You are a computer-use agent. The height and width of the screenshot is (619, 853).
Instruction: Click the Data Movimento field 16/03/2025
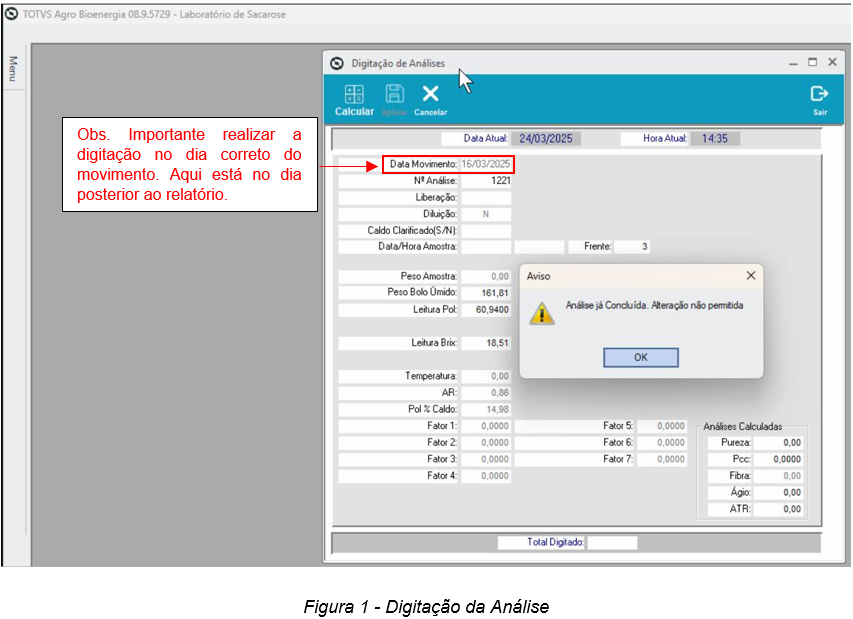(486, 164)
